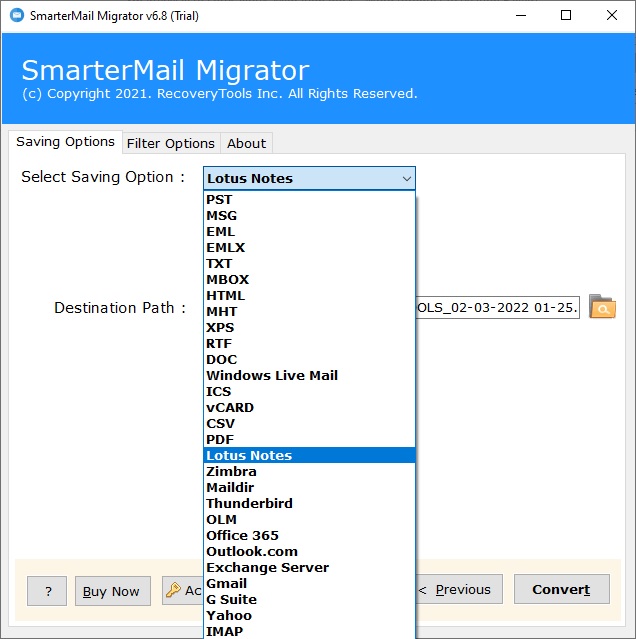Open the Select Saving Option dropdown arrow
This screenshot has width=636, height=639.
coord(406,178)
